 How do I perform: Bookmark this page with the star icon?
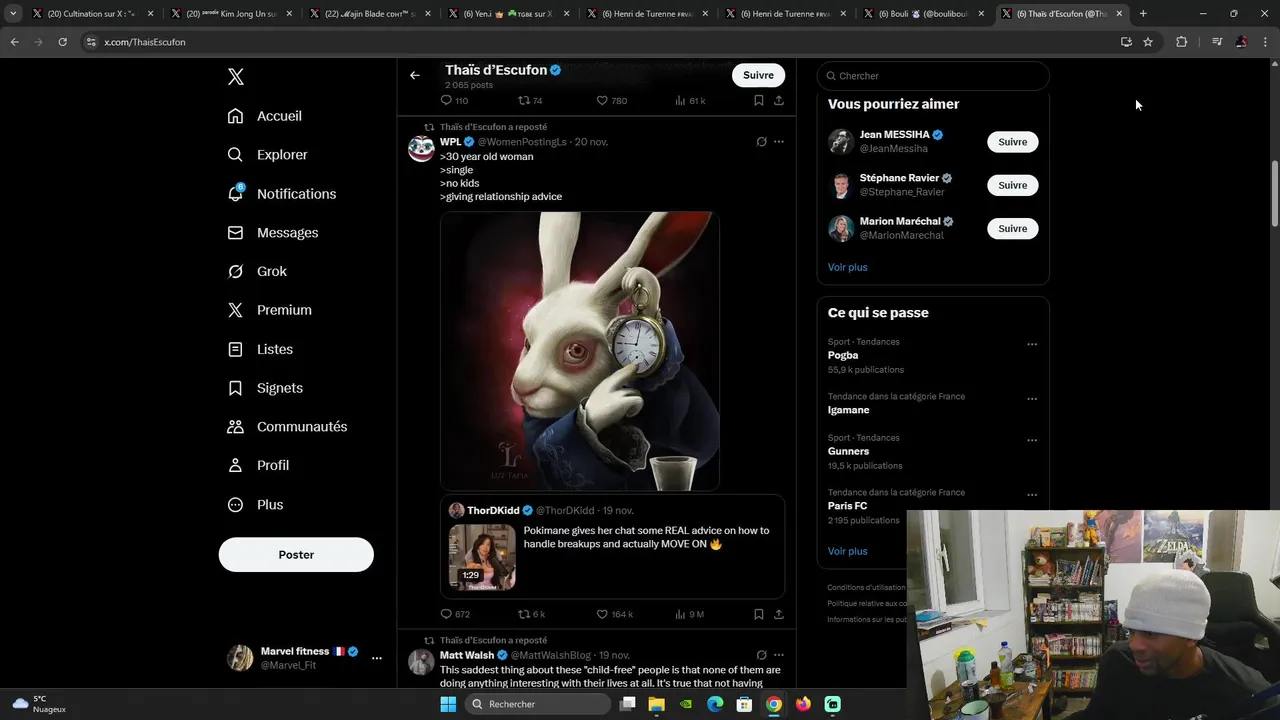(1148, 42)
